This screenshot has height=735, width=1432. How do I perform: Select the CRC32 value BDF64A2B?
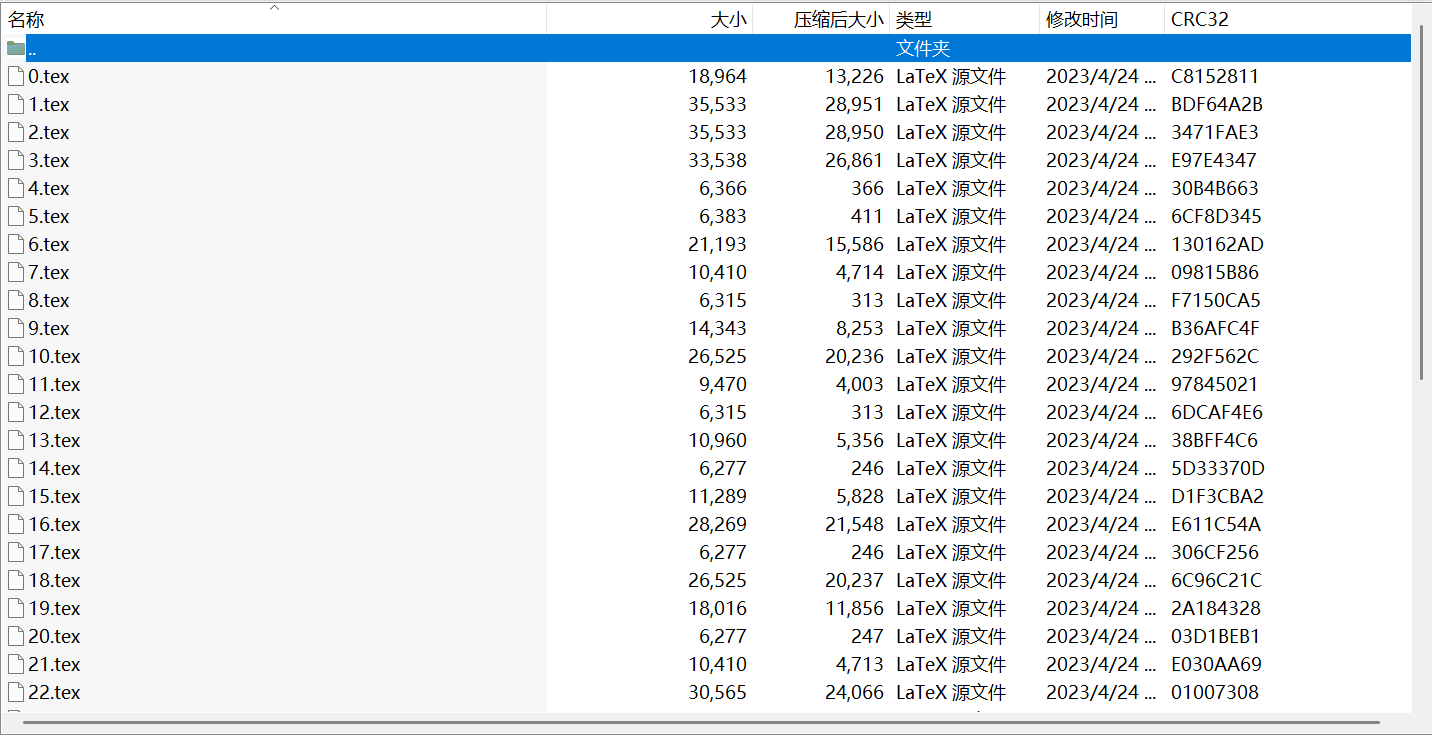[1217, 104]
